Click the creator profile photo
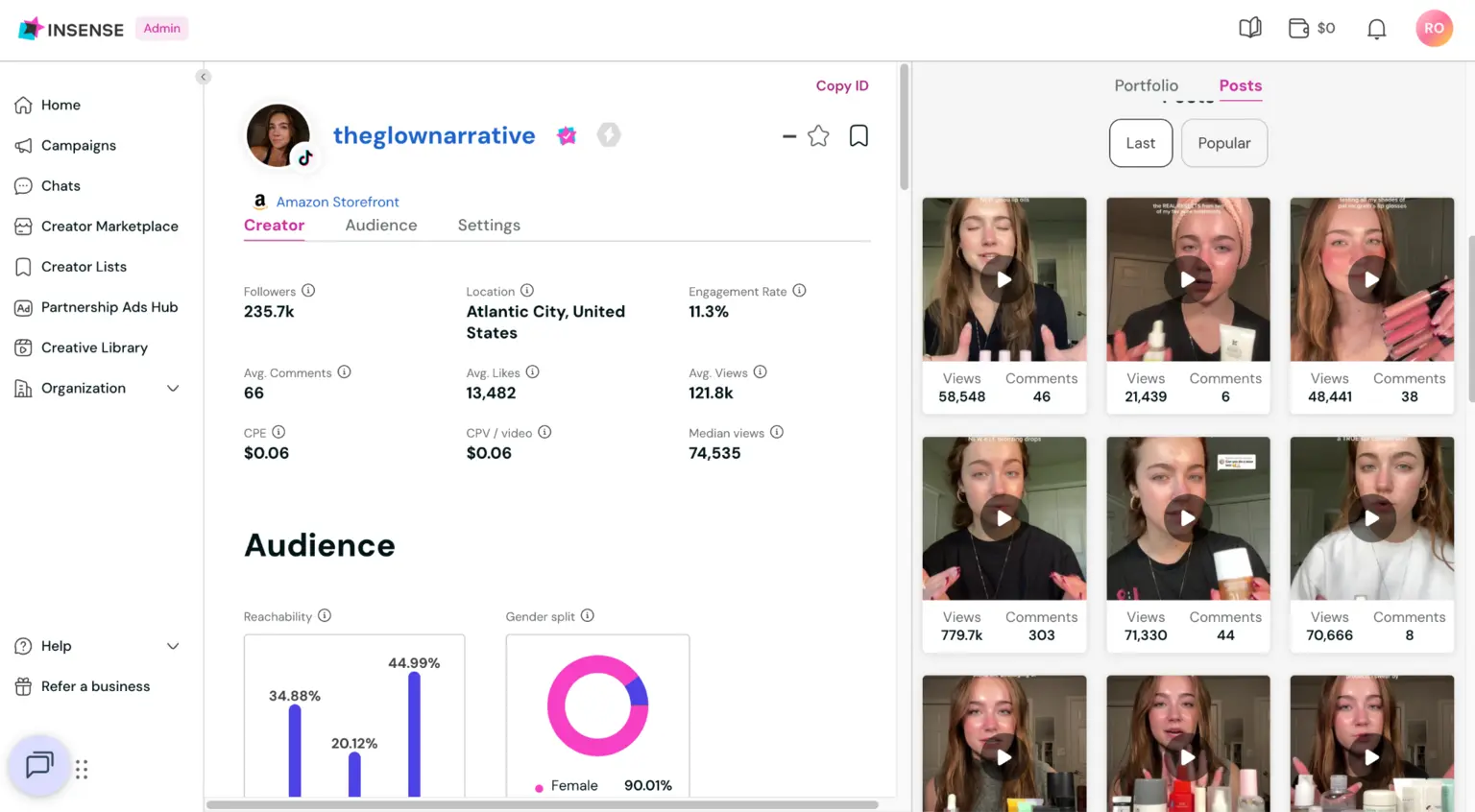 tap(278, 135)
